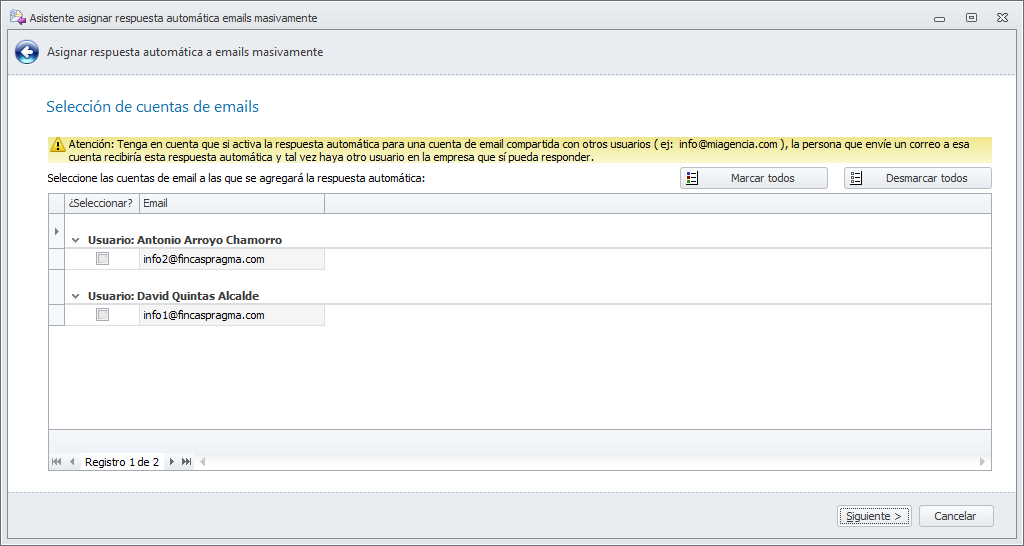Go to previous record in navigator
Screen dimensions: 1024x546
click(72, 462)
